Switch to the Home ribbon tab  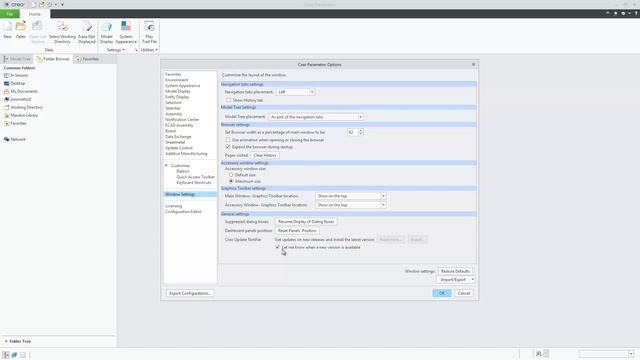(x=35, y=14)
